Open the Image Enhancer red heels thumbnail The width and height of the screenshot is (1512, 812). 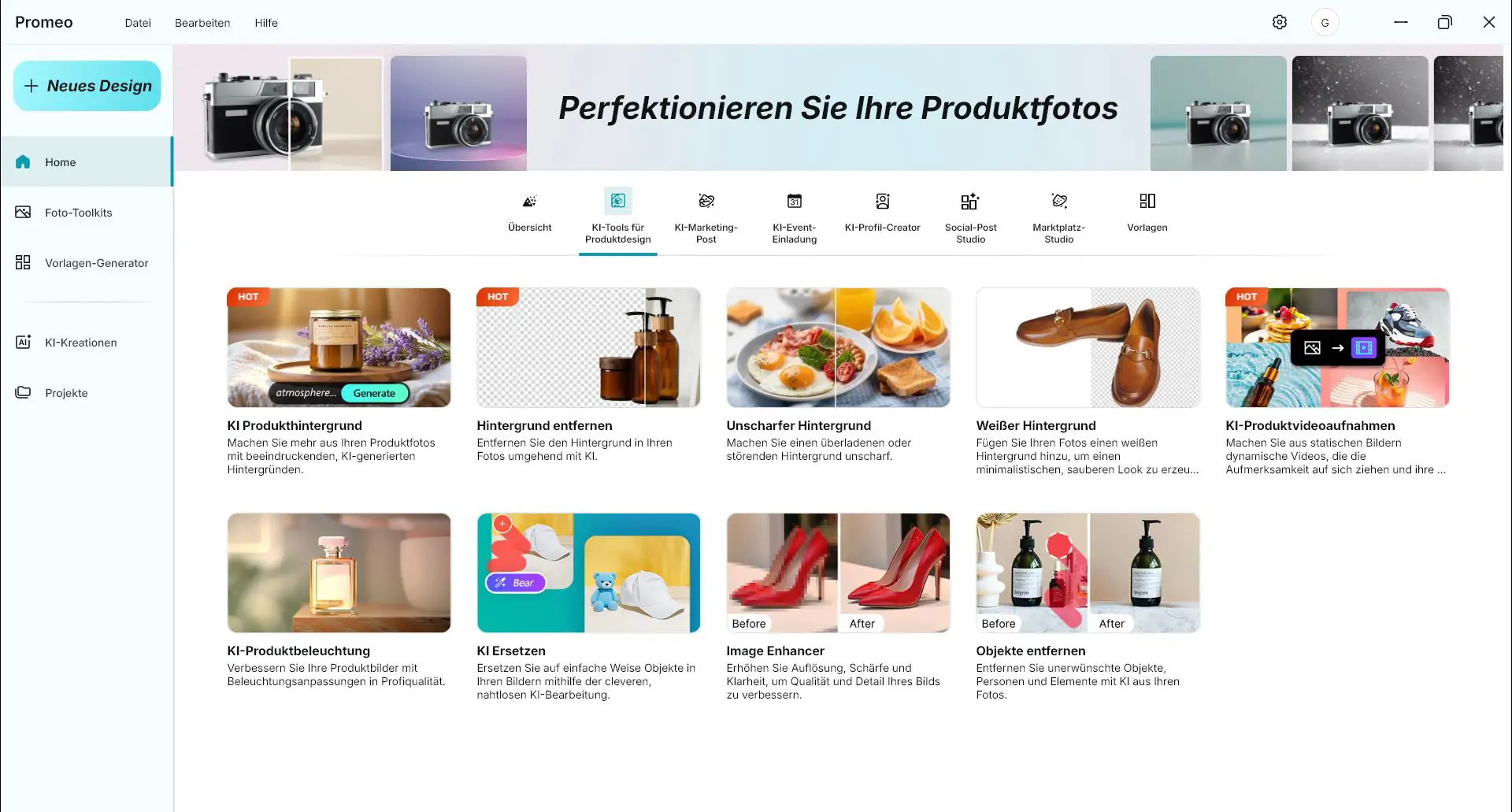pyautogui.click(x=838, y=573)
